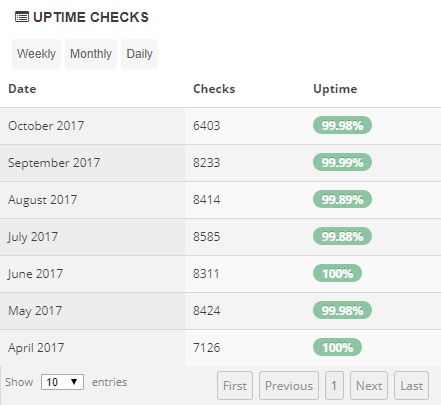Viewport: 441px width, 405px height.
Task: Jump to the Last page
Action: [x=412, y=386]
